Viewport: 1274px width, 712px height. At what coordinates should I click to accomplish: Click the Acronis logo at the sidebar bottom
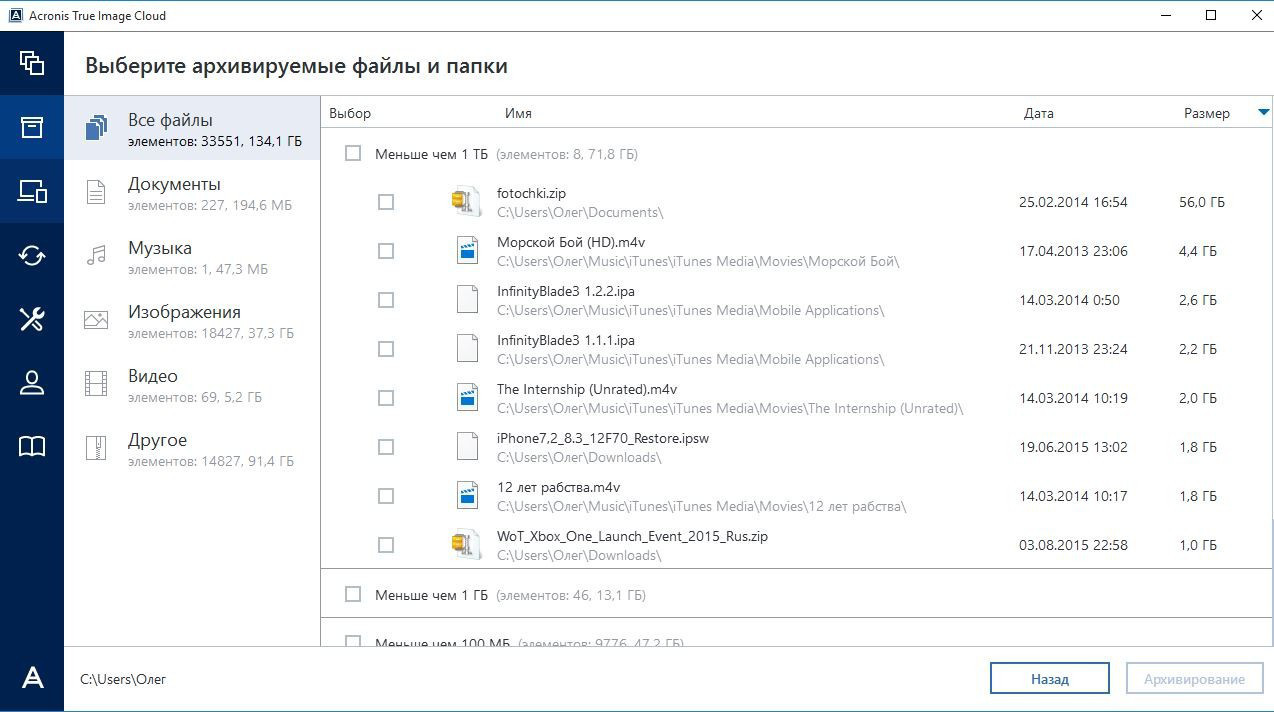(32, 678)
